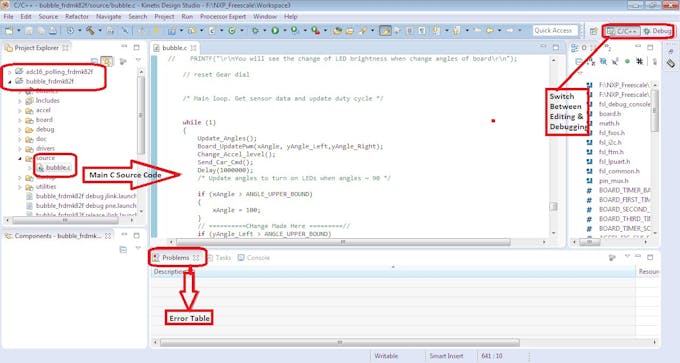
Task: Toggle Link with Editor in Project Explorer
Action: (107, 61)
